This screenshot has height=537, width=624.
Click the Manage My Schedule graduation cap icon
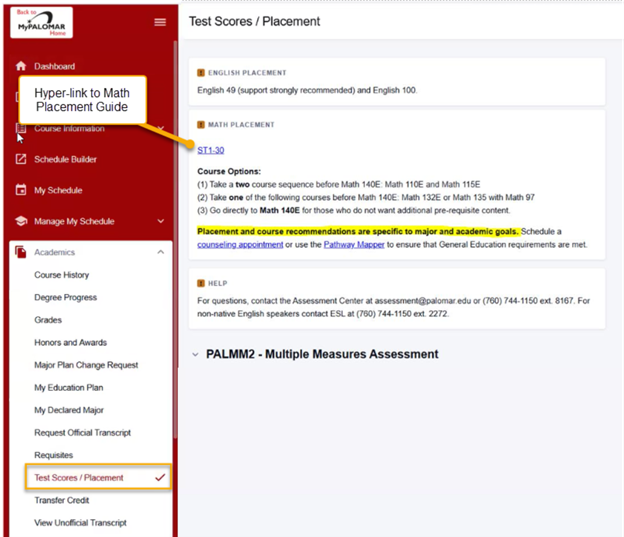coord(21,221)
